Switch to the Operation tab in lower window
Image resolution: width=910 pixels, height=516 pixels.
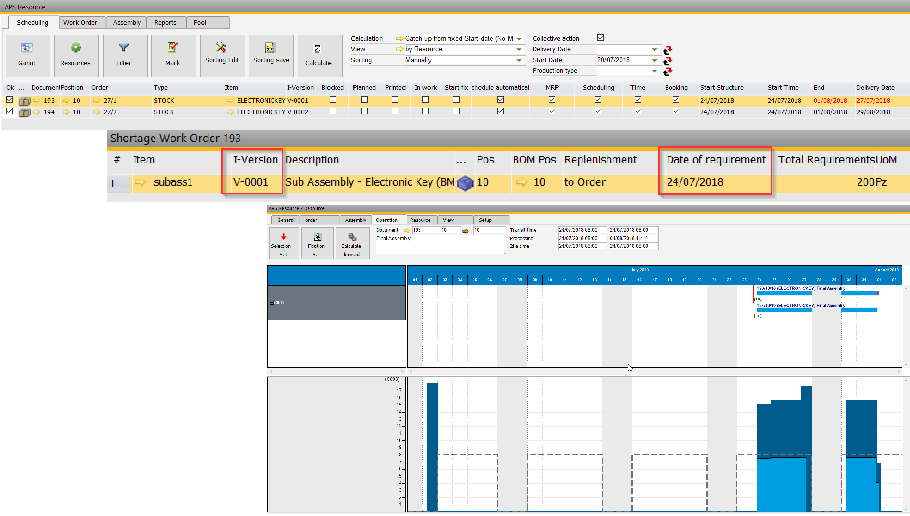[x=387, y=220]
